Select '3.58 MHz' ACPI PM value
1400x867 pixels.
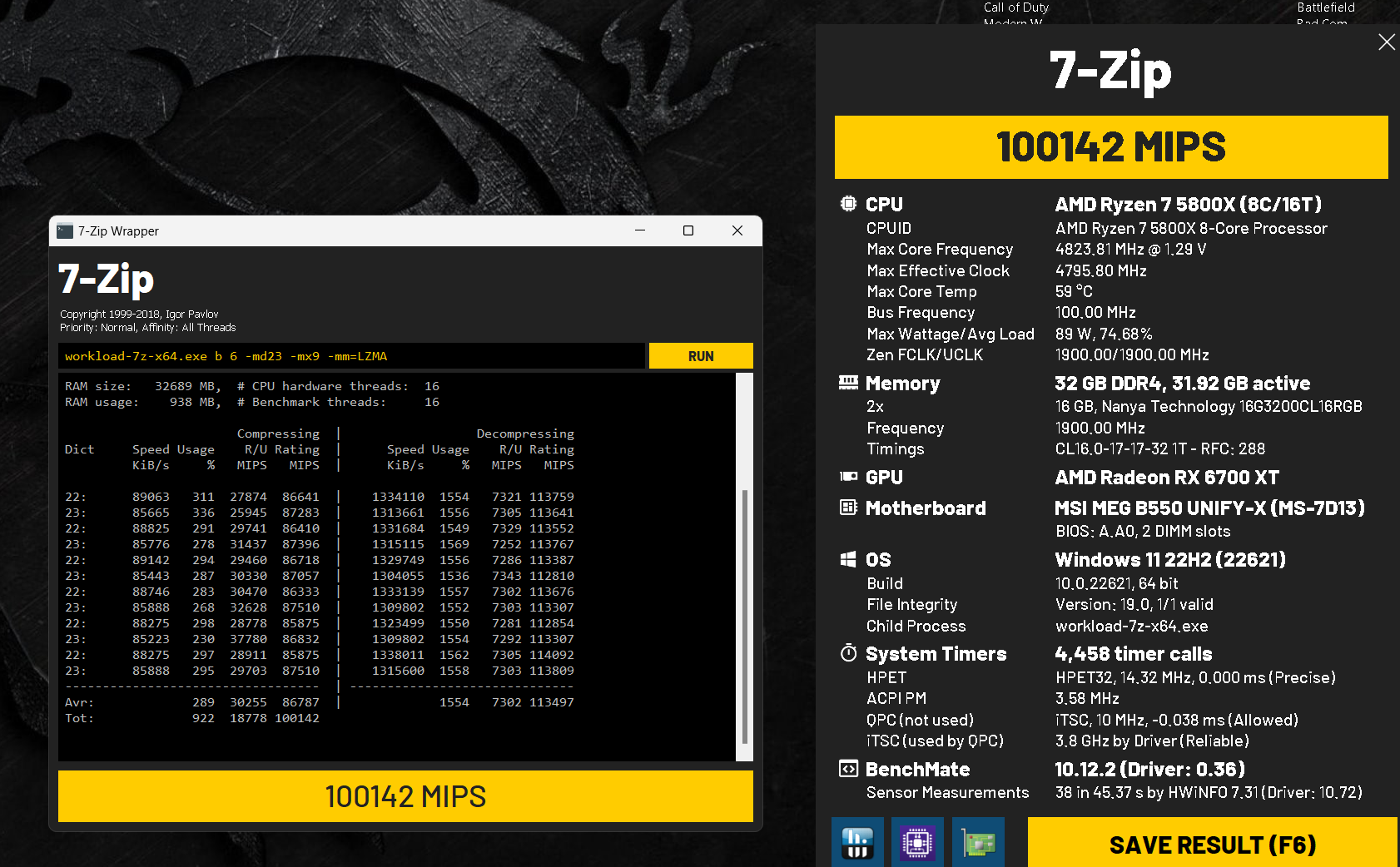[x=1087, y=698]
